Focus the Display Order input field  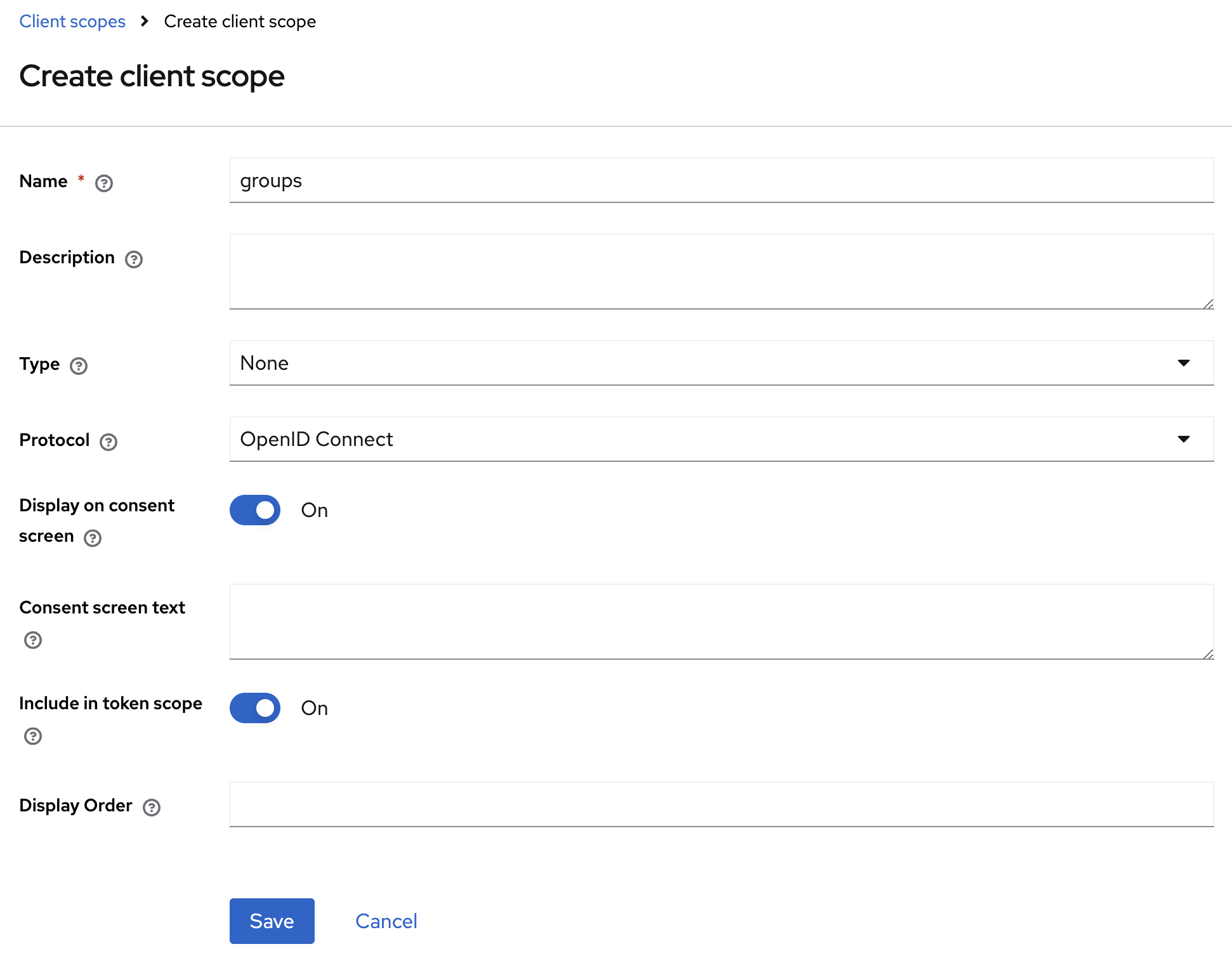coord(721,804)
